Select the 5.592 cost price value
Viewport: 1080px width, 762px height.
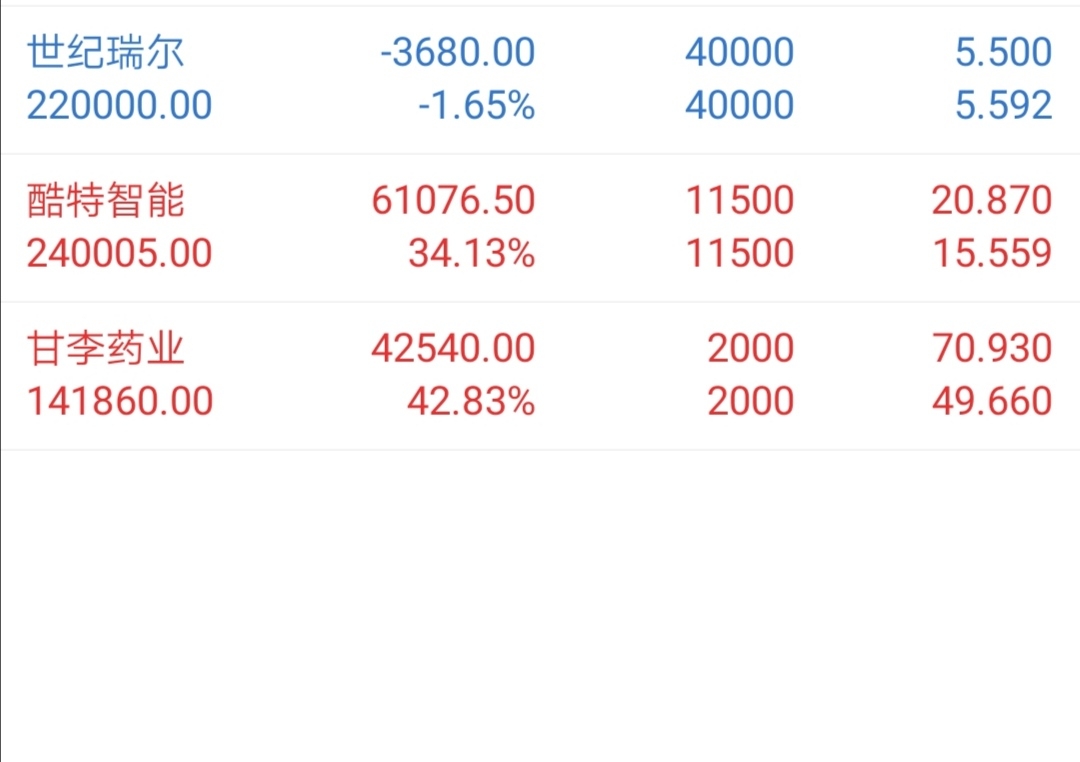point(1004,105)
